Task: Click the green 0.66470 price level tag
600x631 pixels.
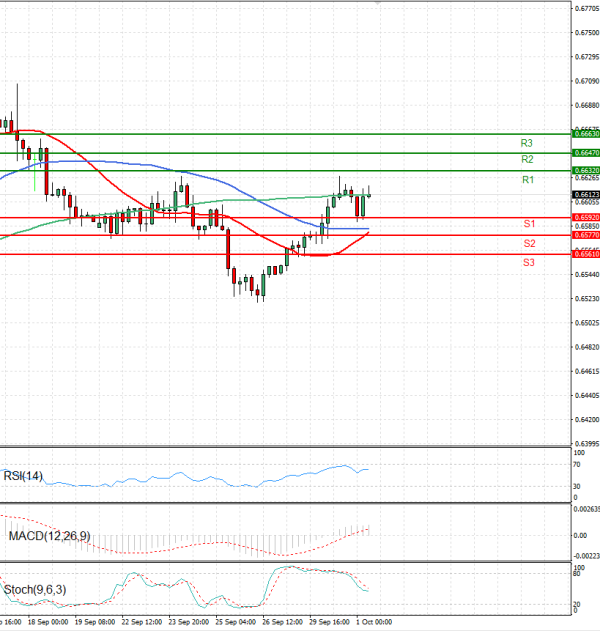Action: tap(585, 153)
